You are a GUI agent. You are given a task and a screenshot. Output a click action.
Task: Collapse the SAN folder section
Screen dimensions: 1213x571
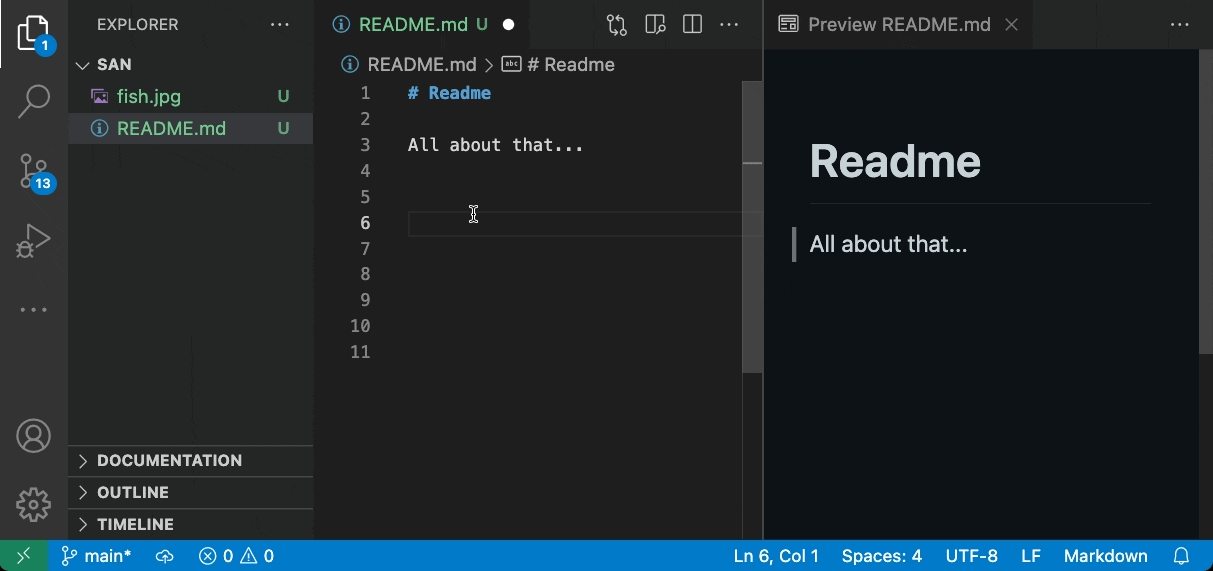click(x=190, y=65)
